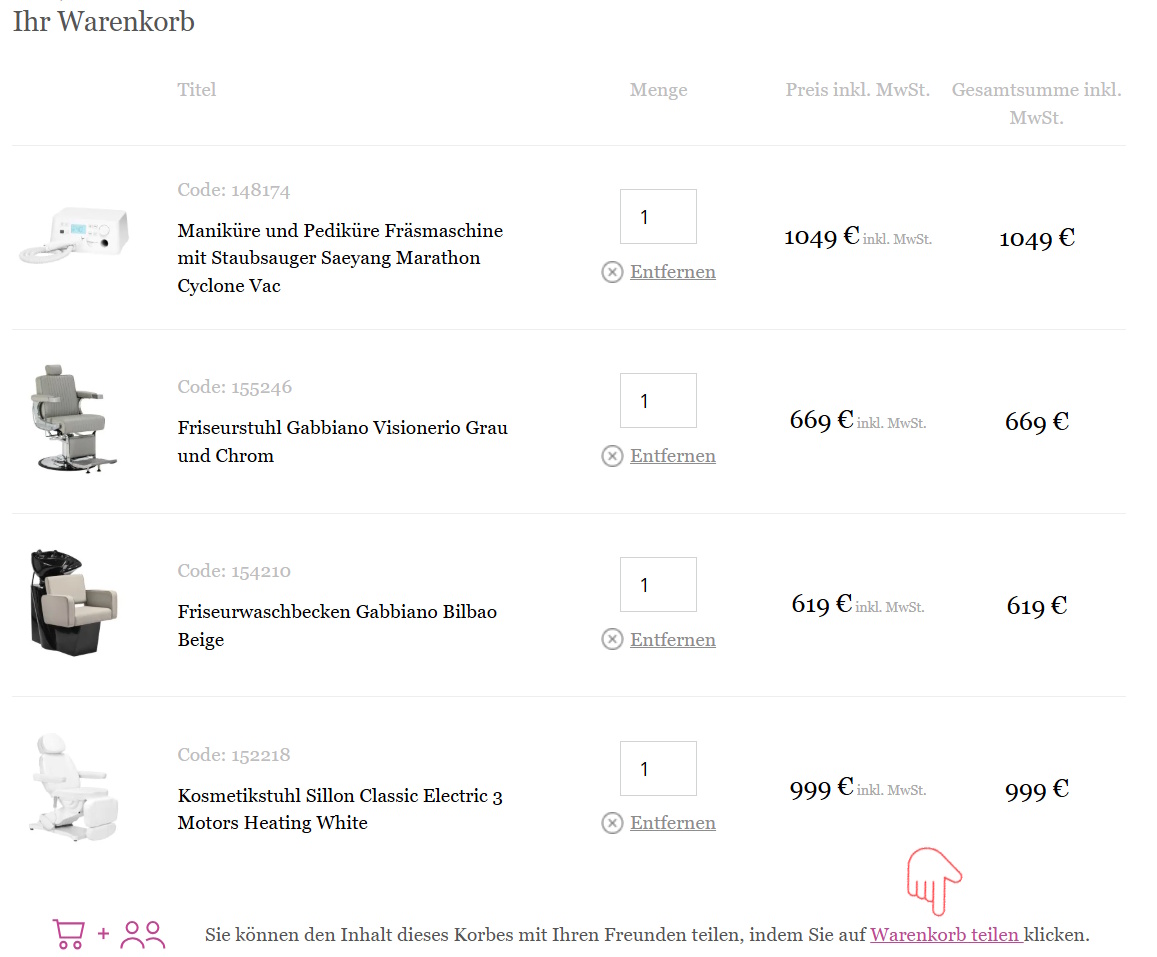Click Entfernen link for Fräsmaschine item

(x=672, y=272)
